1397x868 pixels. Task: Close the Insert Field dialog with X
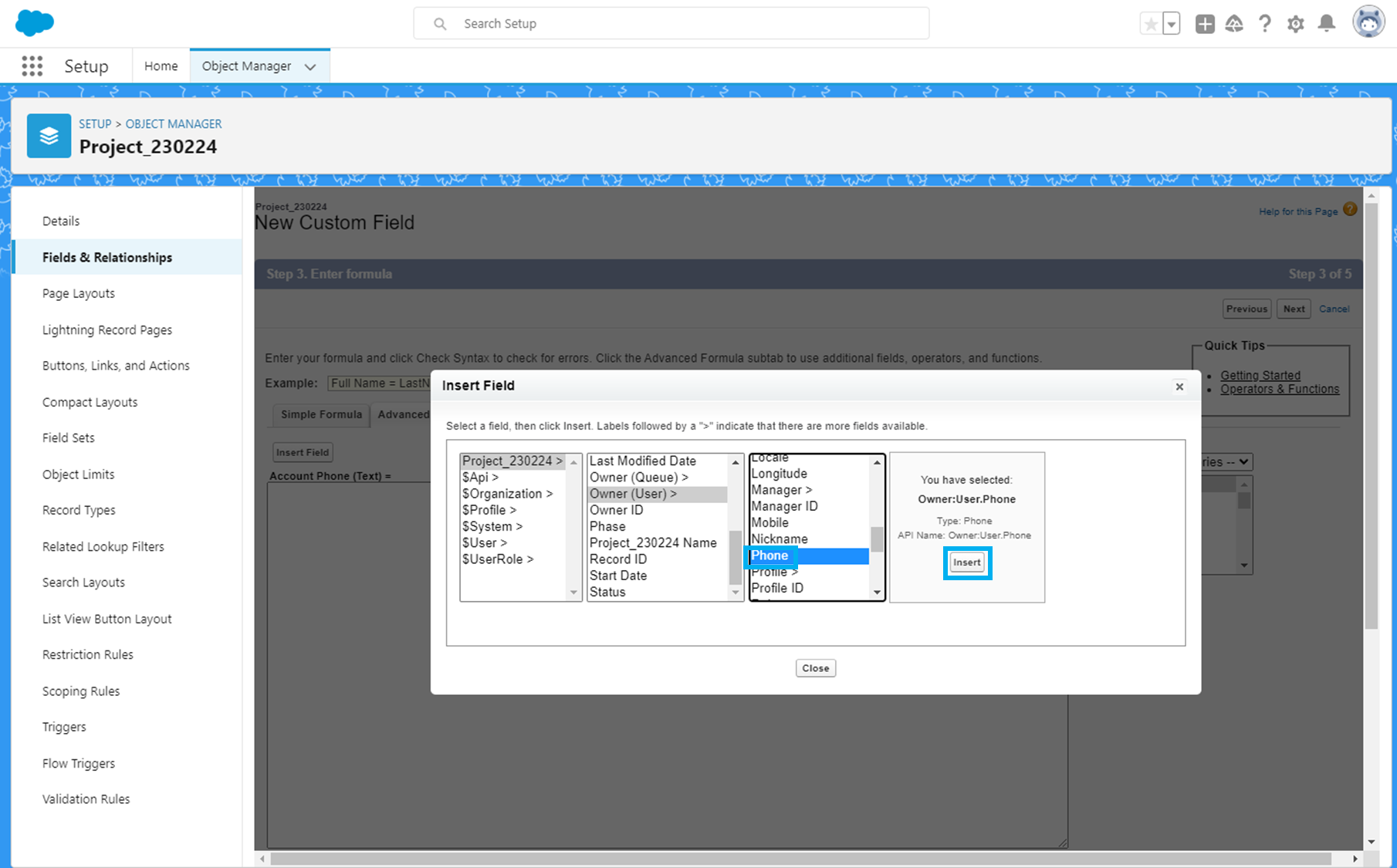pyautogui.click(x=1179, y=387)
